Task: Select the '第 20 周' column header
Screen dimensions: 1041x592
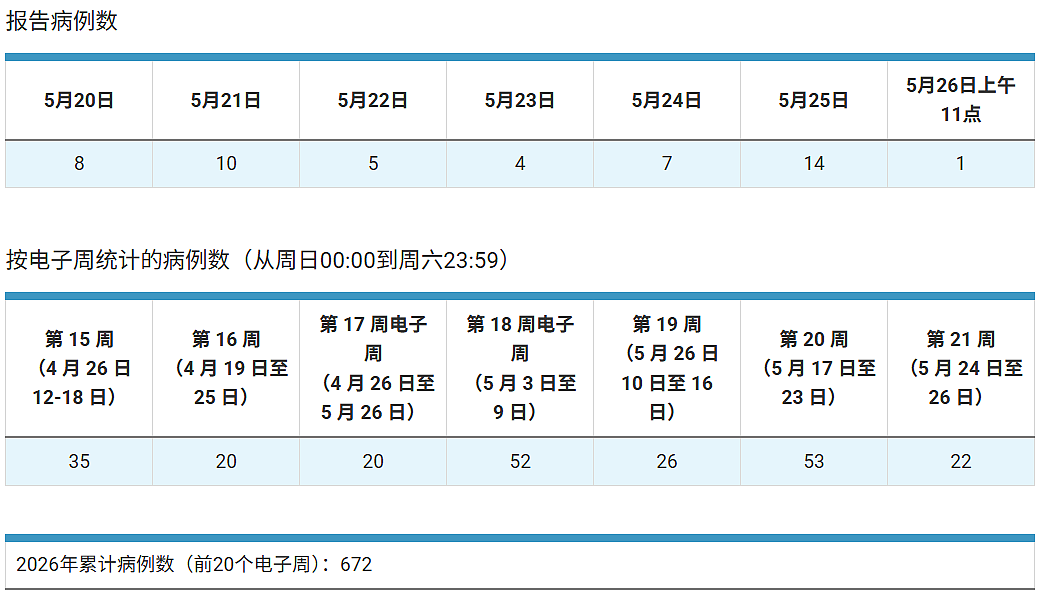Action: click(814, 368)
